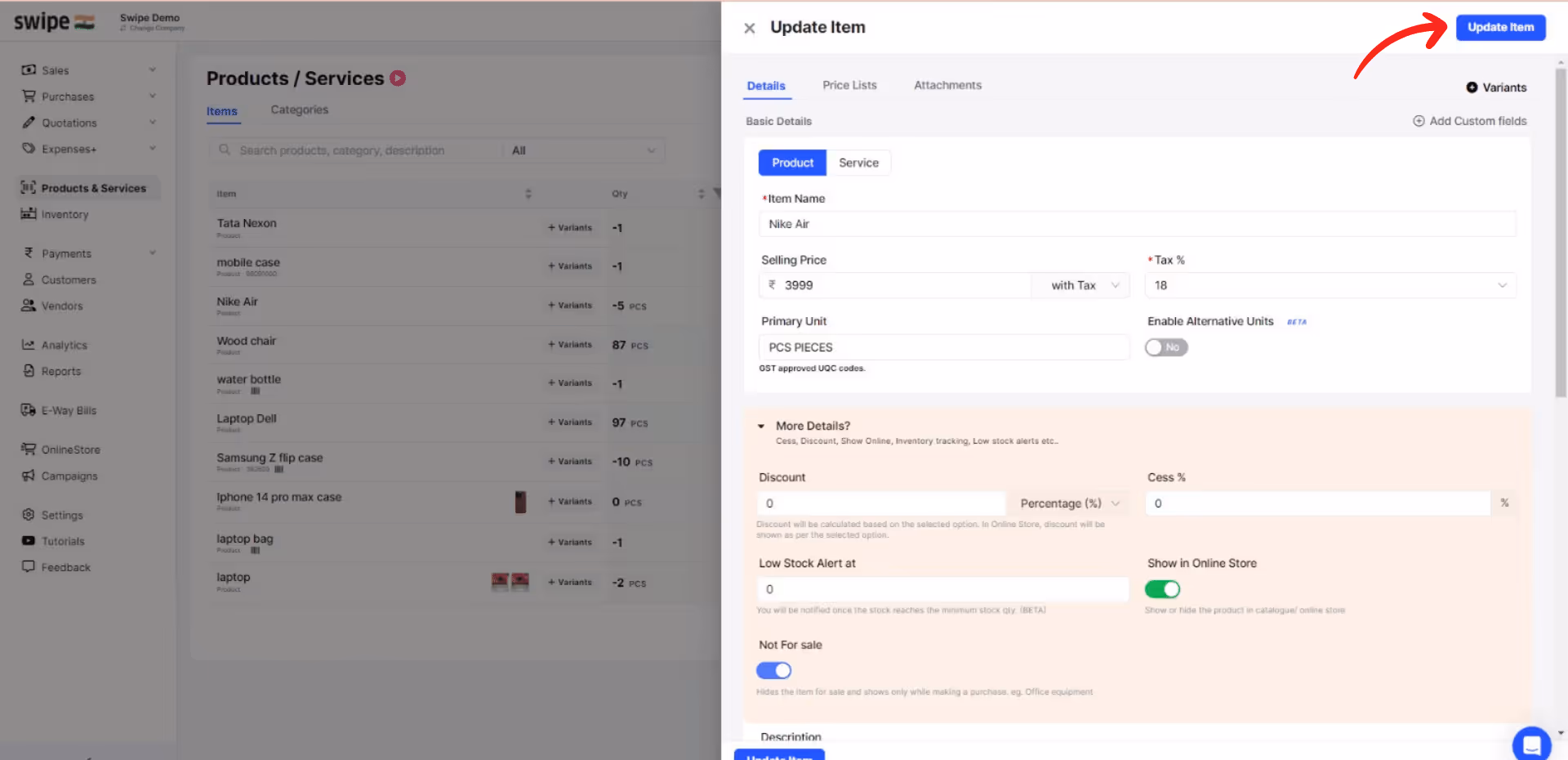Click the Item Name input field
This screenshot has width=1568, height=760.
pyautogui.click(x=1137, y=224)
